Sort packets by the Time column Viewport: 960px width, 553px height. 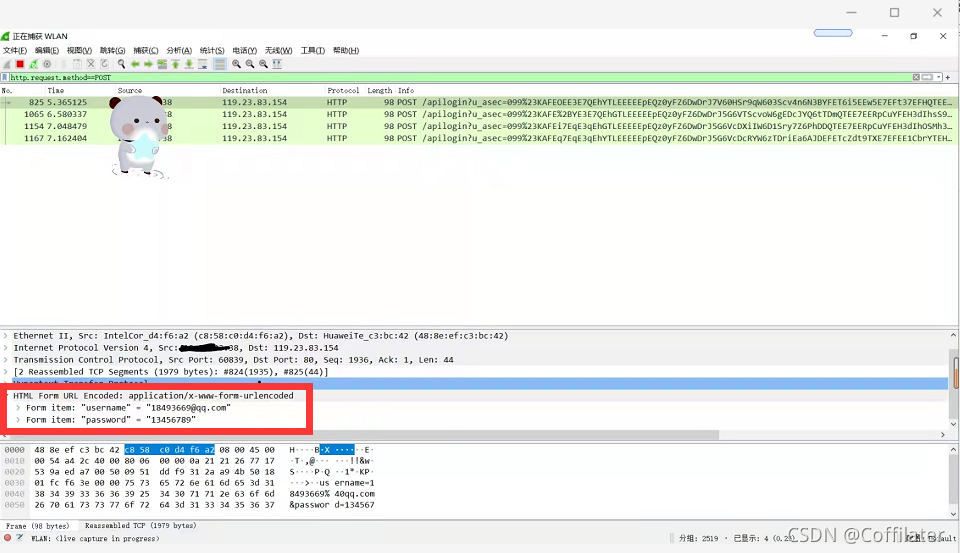(x=80, y=90)
